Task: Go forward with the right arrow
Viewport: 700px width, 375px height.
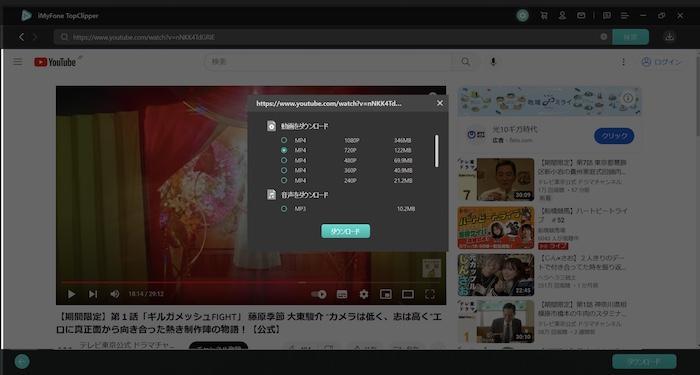Action: [x=35, y=37]
